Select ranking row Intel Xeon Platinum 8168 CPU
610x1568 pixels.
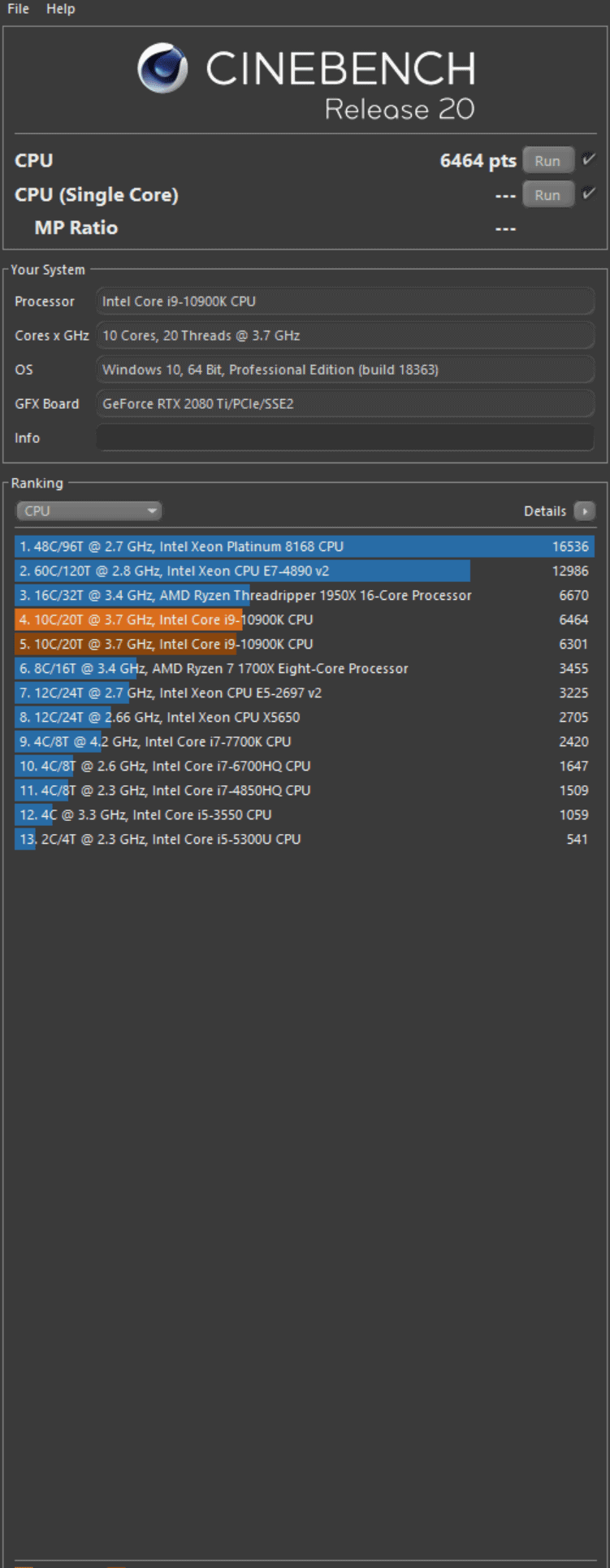coord(305,546)
